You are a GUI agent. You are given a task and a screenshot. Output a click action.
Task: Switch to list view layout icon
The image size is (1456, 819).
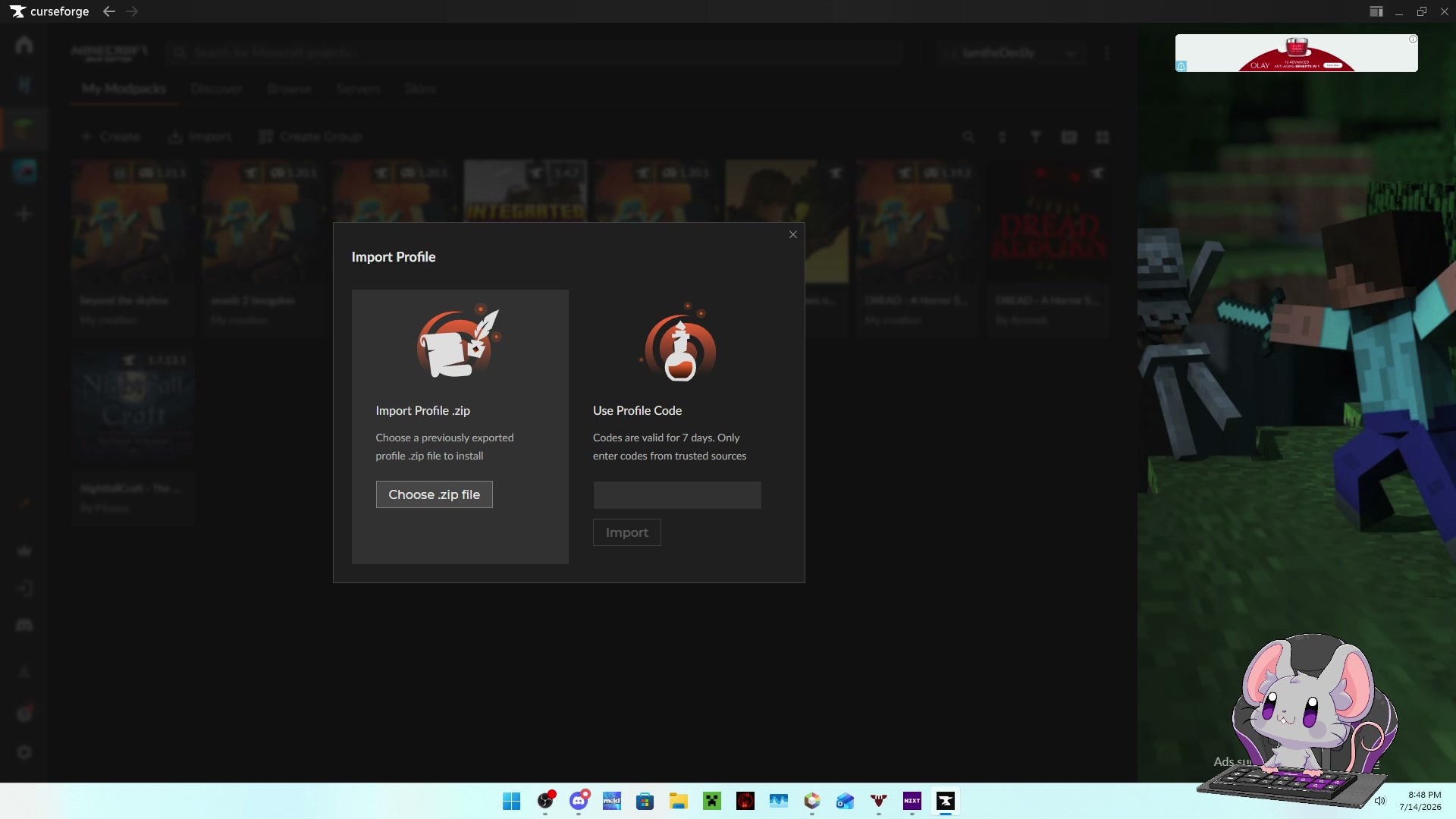[1069, 137]
